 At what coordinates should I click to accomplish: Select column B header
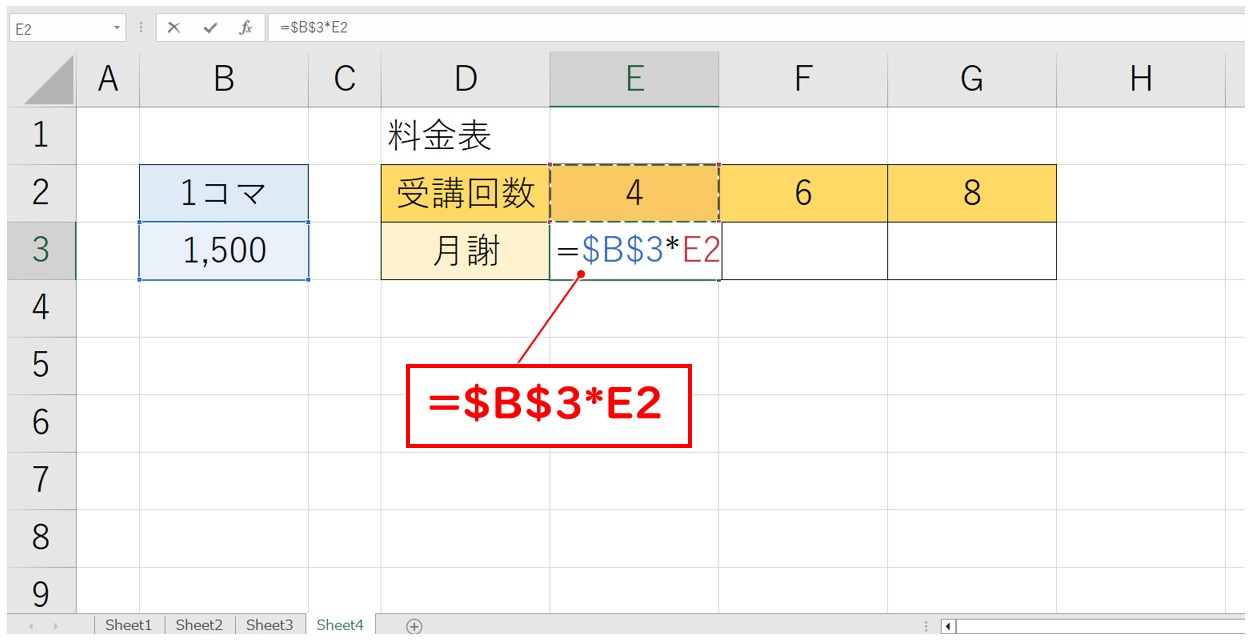tap(224, 80)
